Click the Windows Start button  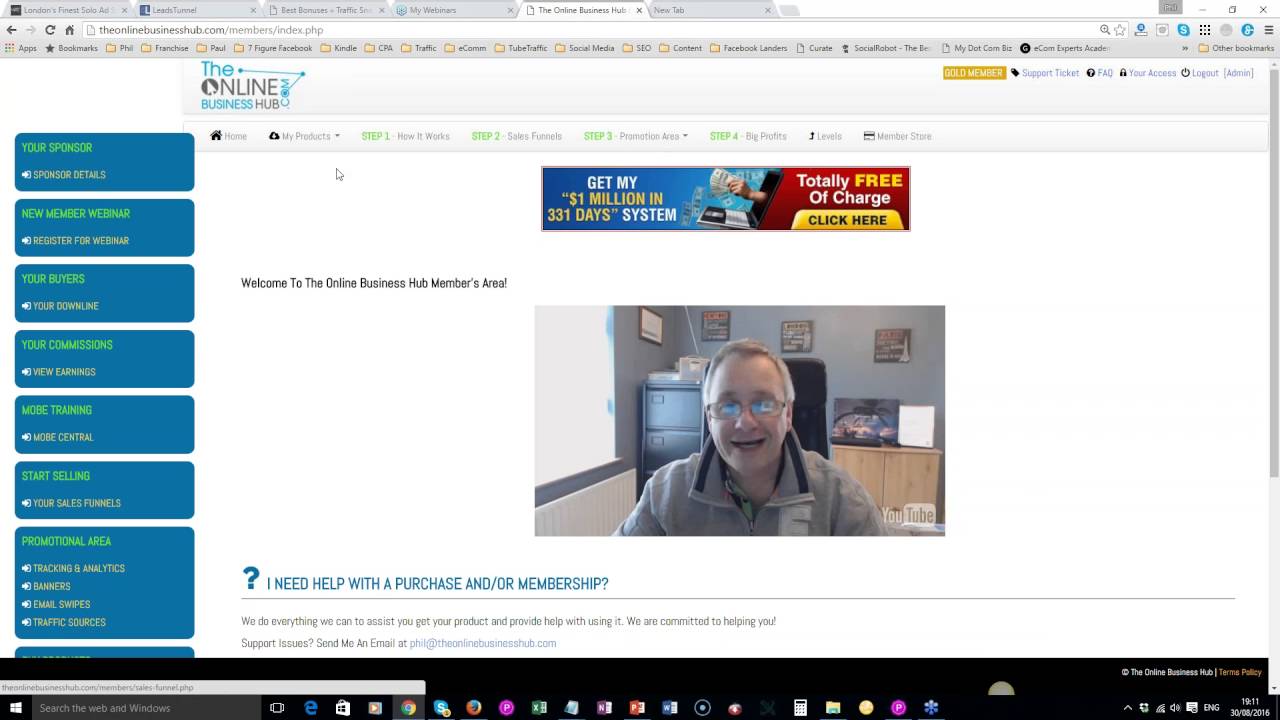14,708
